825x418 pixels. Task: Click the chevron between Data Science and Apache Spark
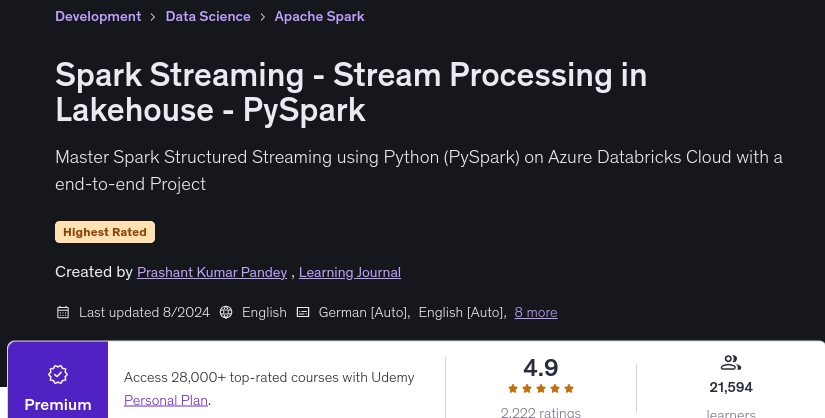[x=263, y=17]
